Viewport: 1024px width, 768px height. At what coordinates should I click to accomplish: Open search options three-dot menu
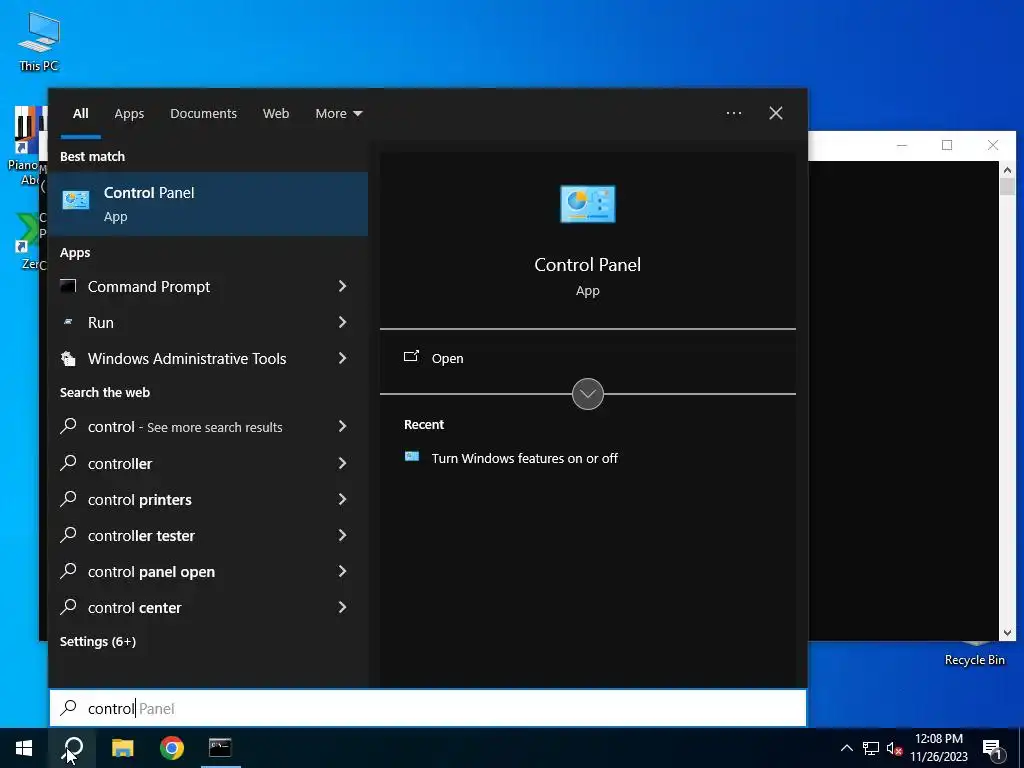pos(733,113)
